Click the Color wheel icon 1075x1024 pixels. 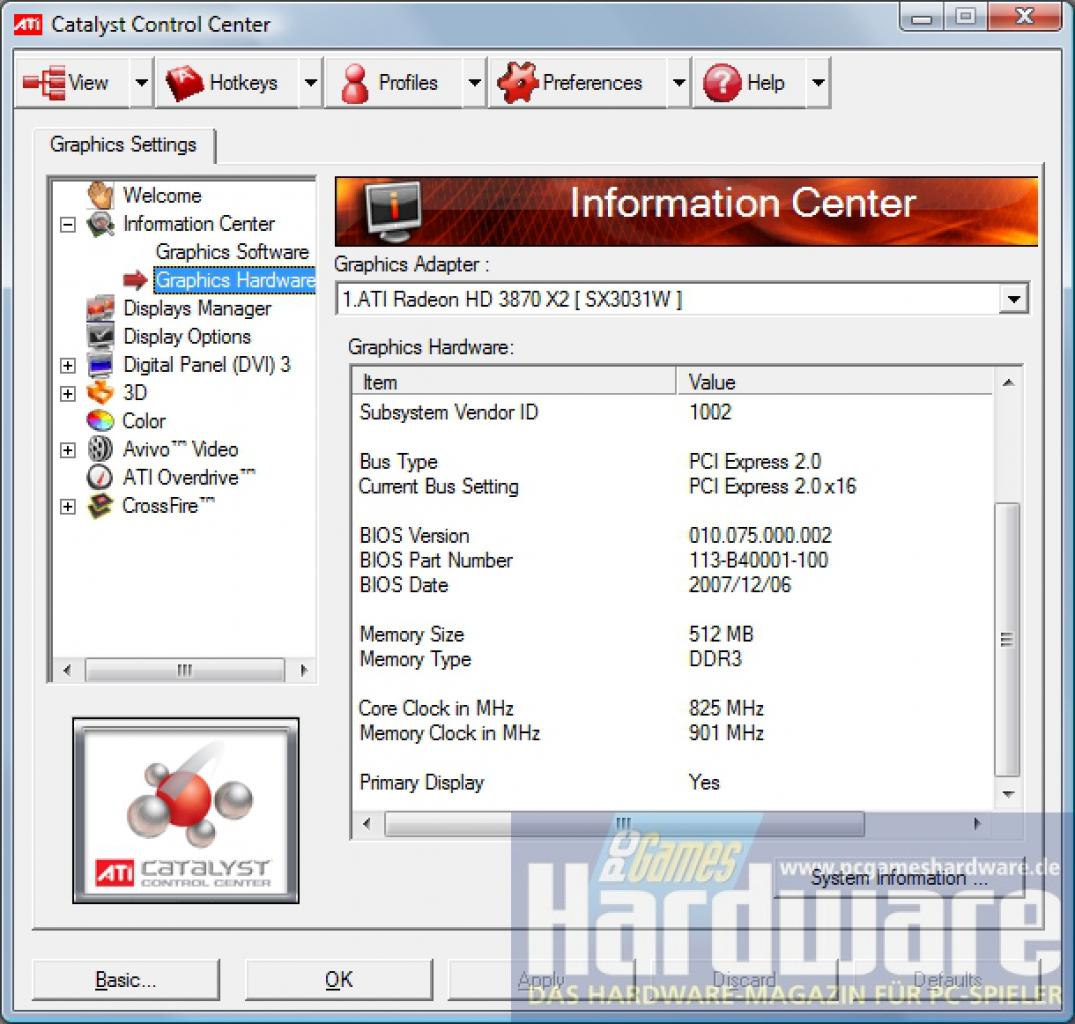tap(100, 421)
